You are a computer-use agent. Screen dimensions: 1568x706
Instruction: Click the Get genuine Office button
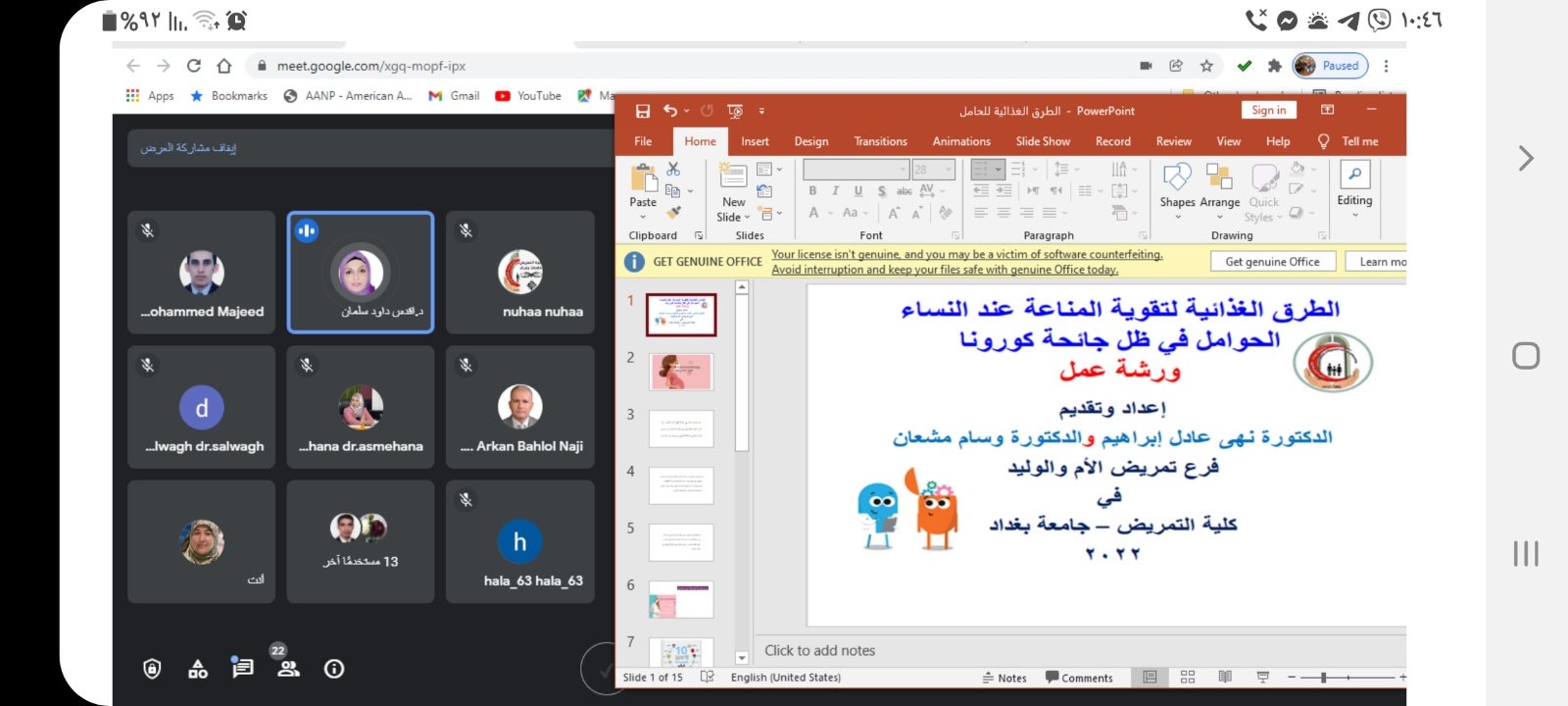tap(1272, 262)
